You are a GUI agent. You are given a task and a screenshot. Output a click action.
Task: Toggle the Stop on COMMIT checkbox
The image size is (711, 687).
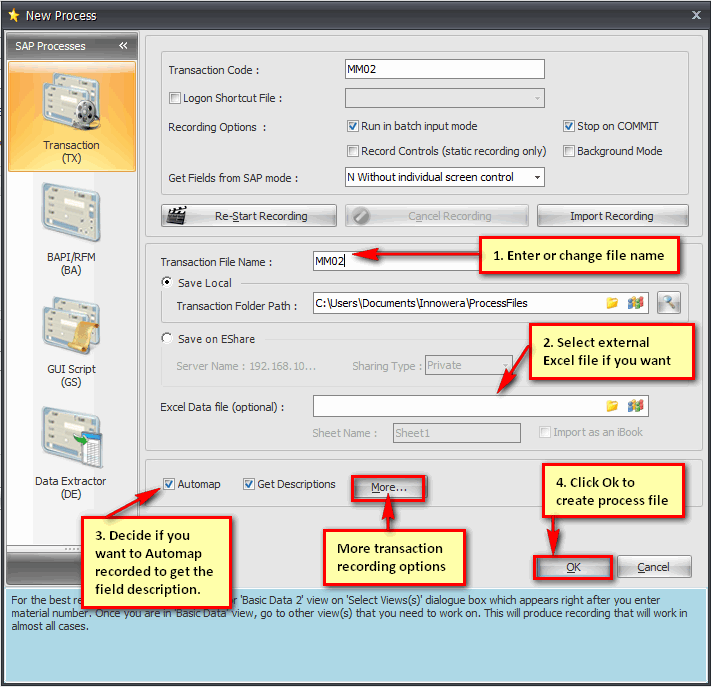point(568,126)
